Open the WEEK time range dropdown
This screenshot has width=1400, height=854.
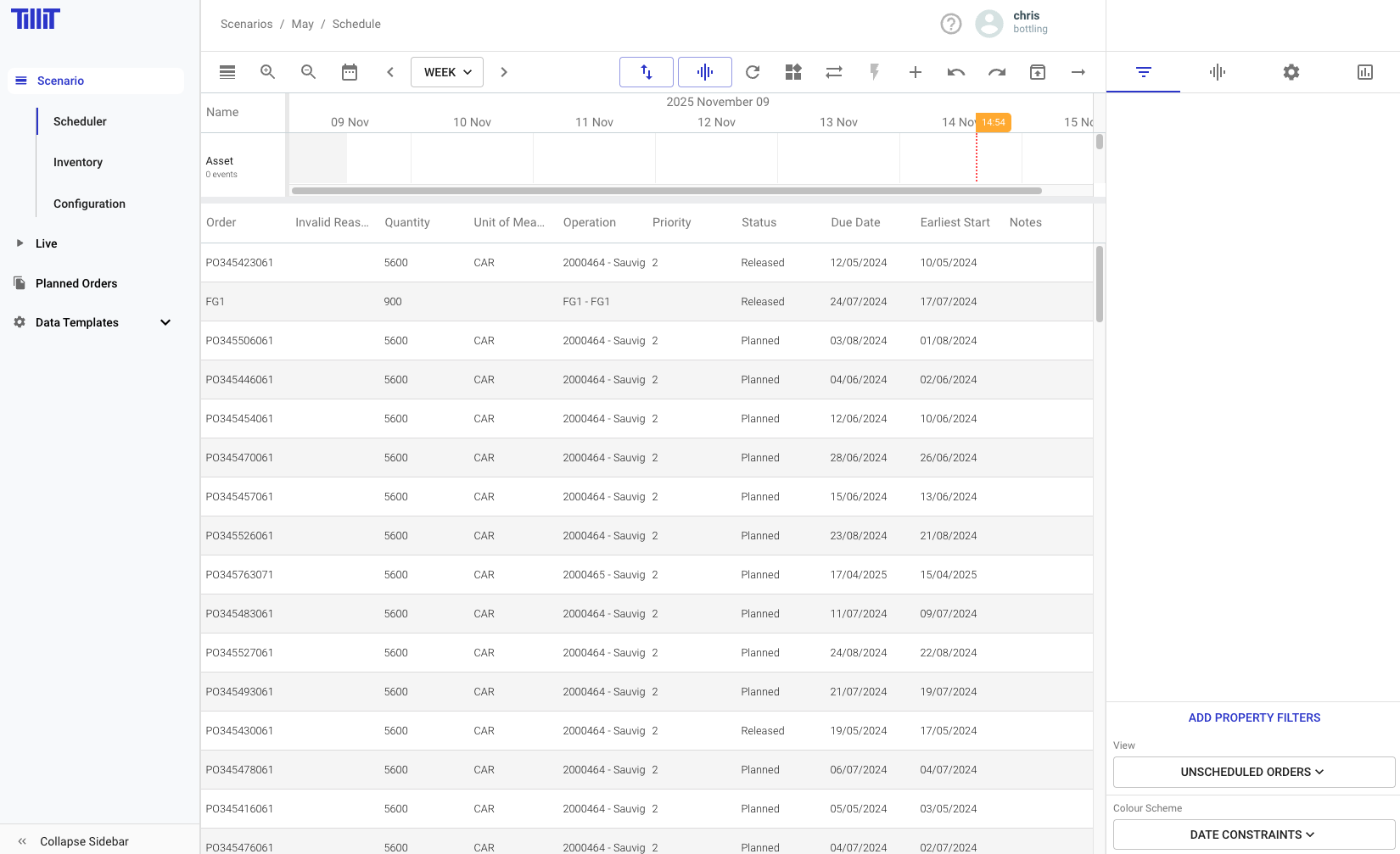pyautogui.click(x=447, y=72)
